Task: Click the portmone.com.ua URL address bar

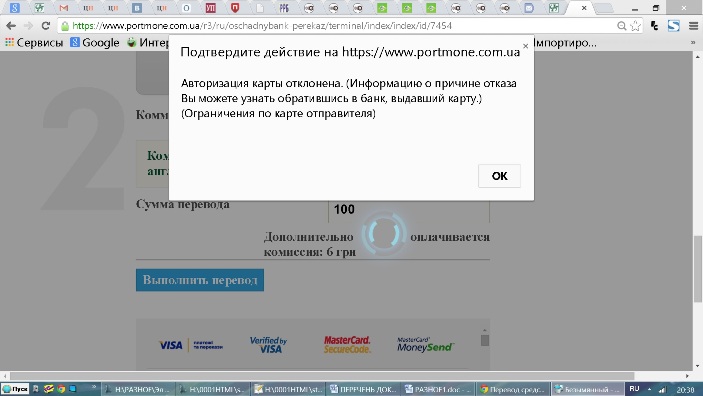Action: (341, 26)
